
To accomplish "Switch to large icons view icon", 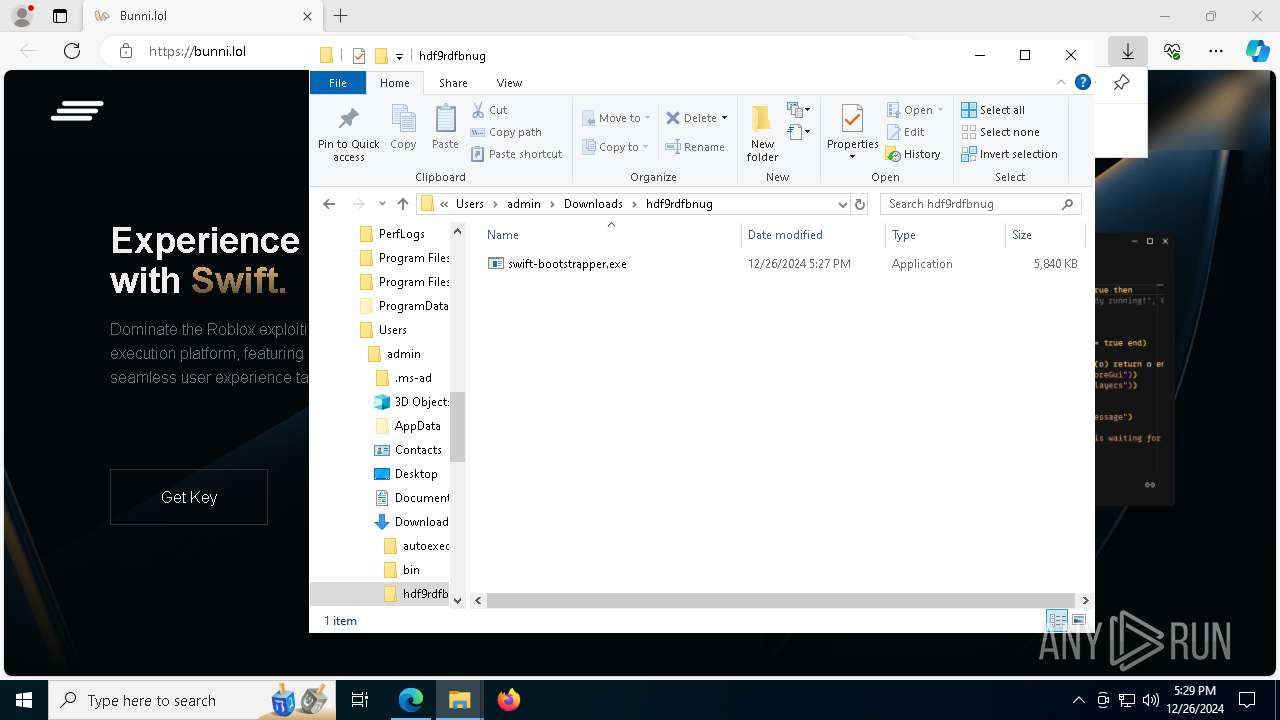I will (1079, 621).
